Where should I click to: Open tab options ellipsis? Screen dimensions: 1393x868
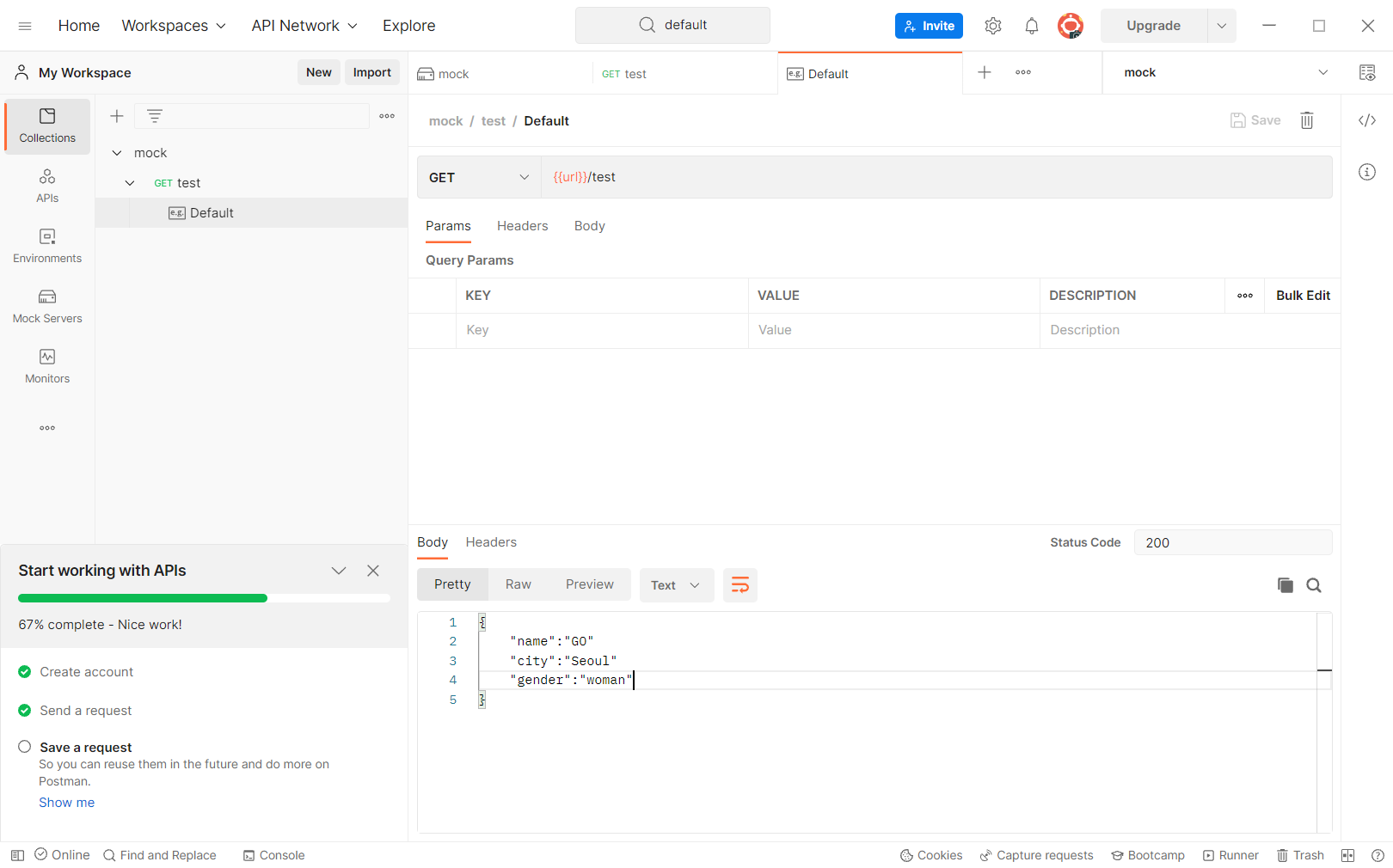(1023, 72)
